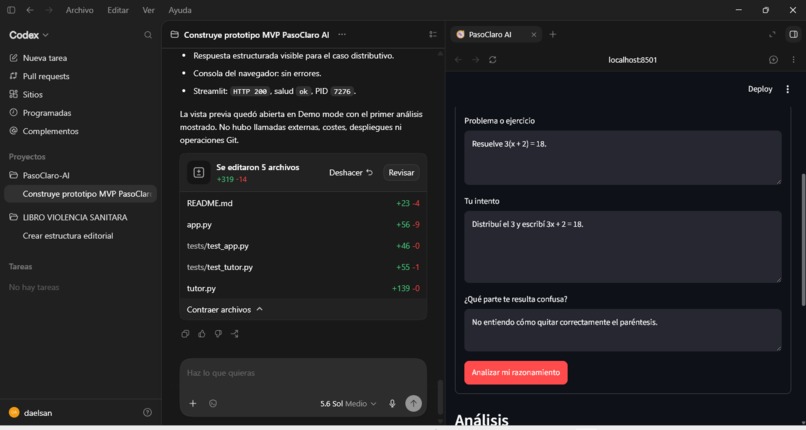Click the file changes icon next to Se editaron

(x=198, y=173)
